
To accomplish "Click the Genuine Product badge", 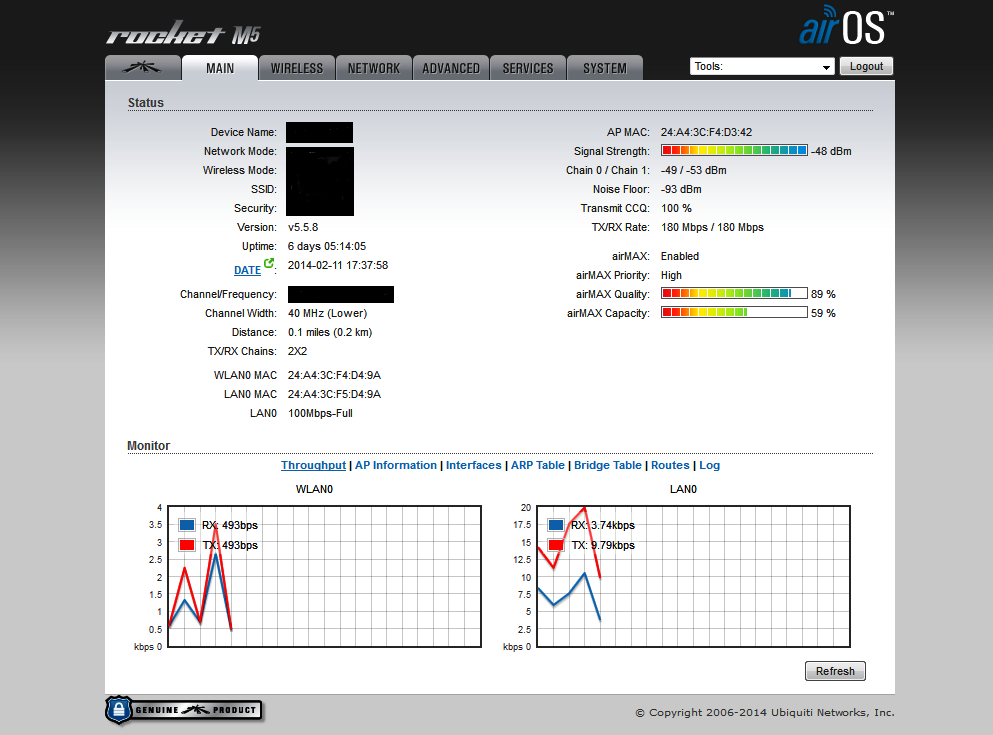I will click(x=184, y=710).
